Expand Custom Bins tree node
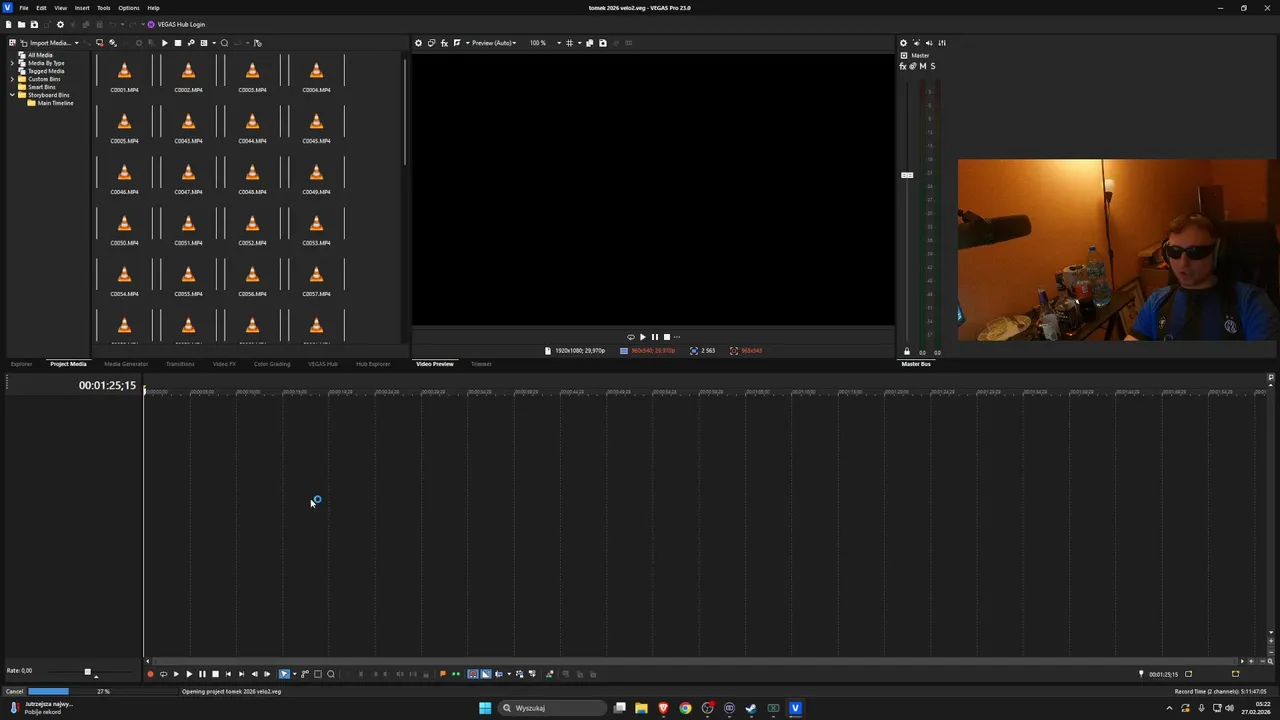 12,79
